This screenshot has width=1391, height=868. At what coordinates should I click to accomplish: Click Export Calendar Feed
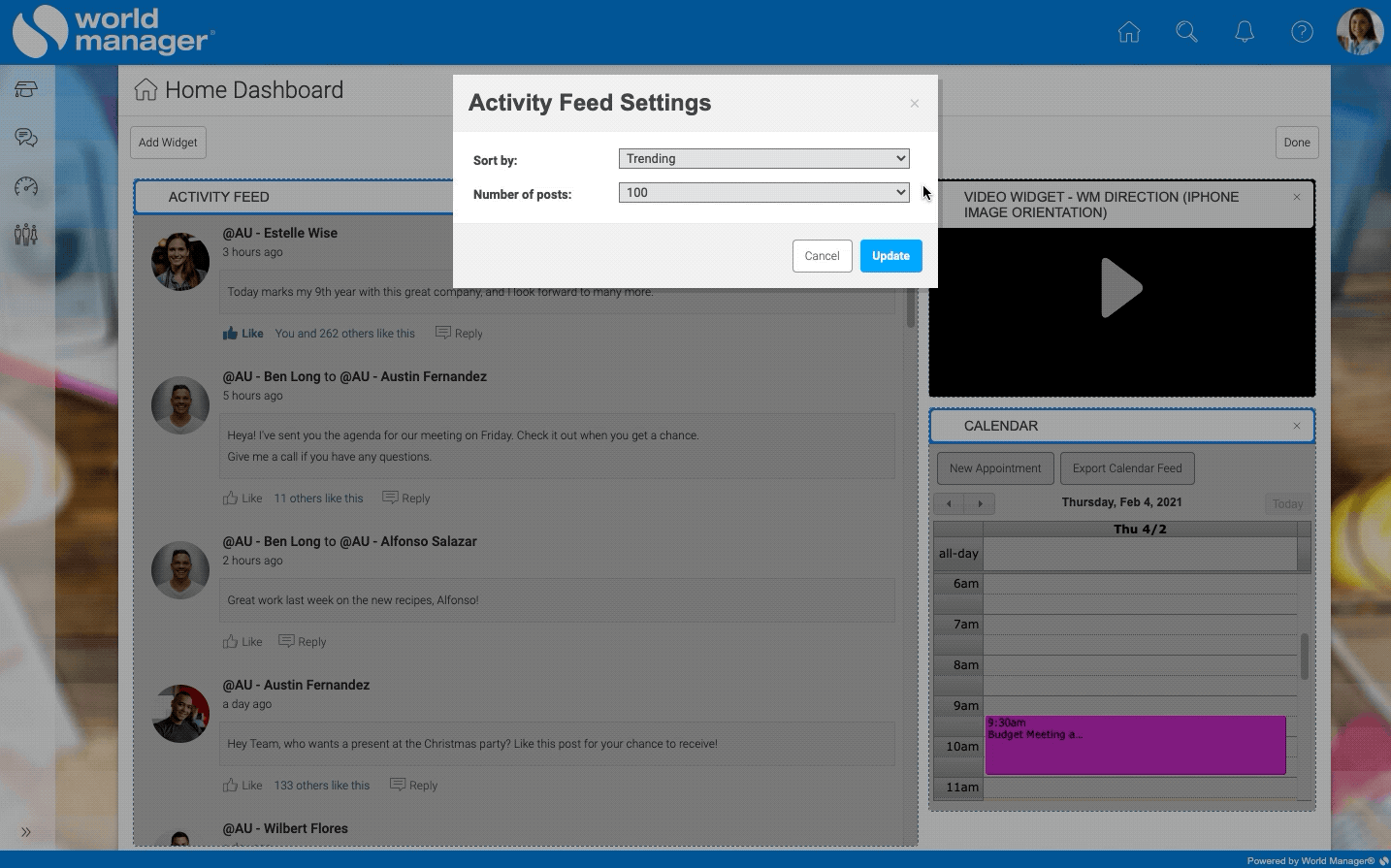pyautogui.click(x=1127, y=467)
